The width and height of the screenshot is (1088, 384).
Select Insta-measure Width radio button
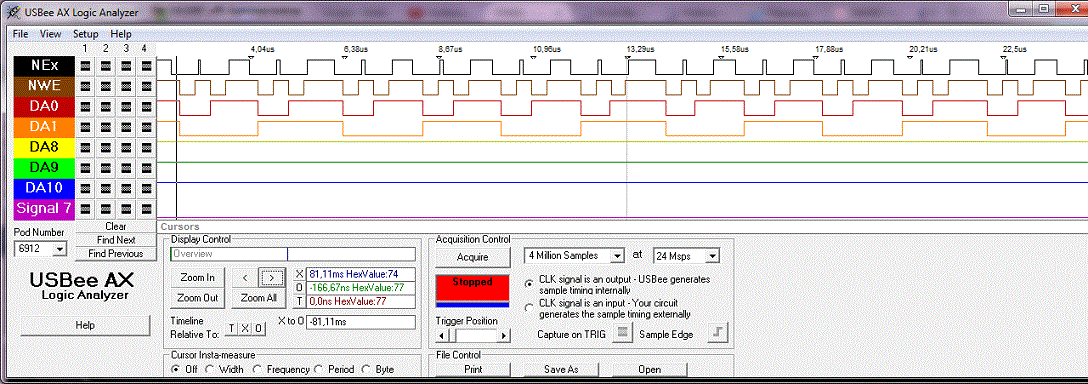210,369
